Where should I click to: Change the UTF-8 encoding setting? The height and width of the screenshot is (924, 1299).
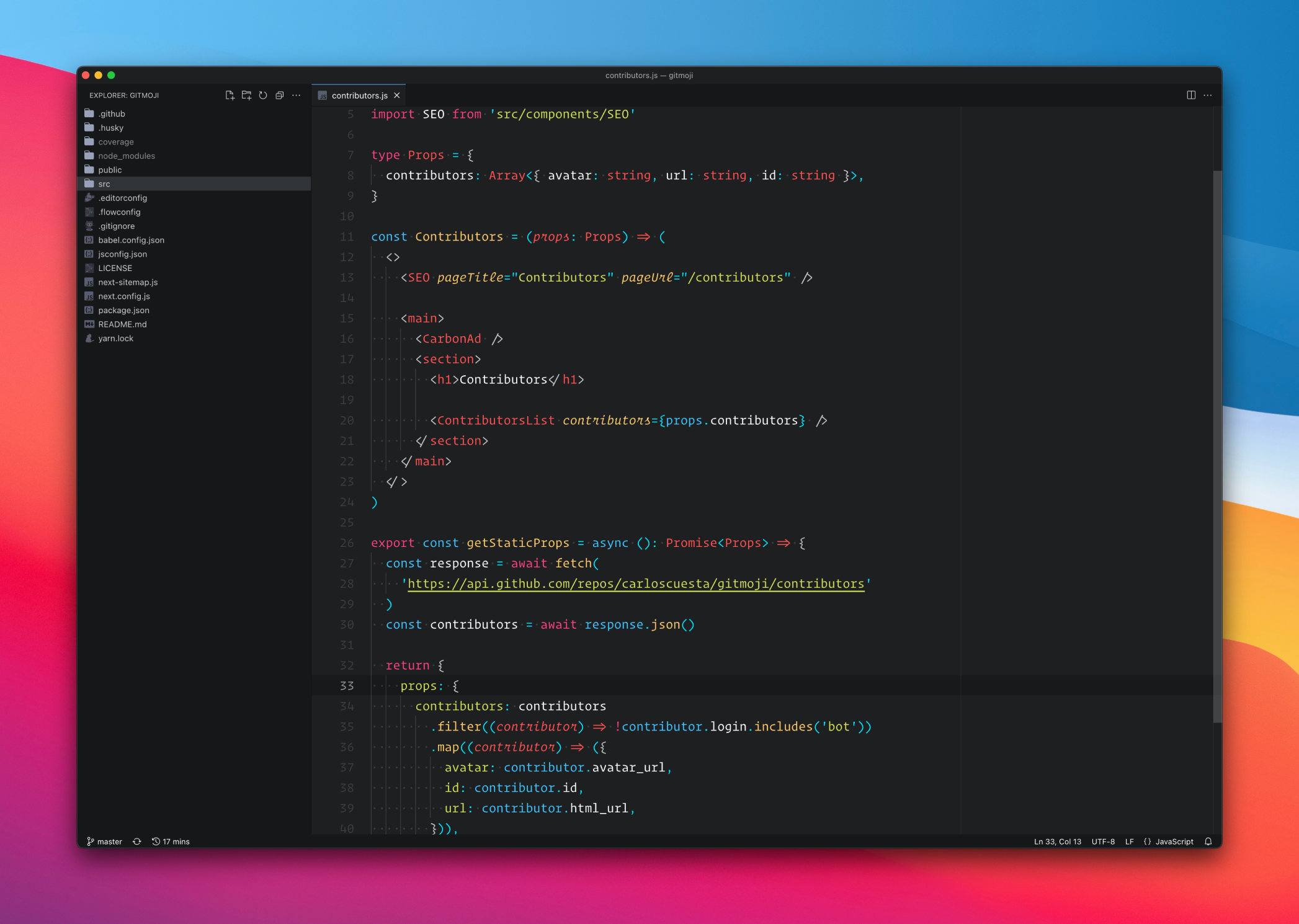(x=1104, y=842)
